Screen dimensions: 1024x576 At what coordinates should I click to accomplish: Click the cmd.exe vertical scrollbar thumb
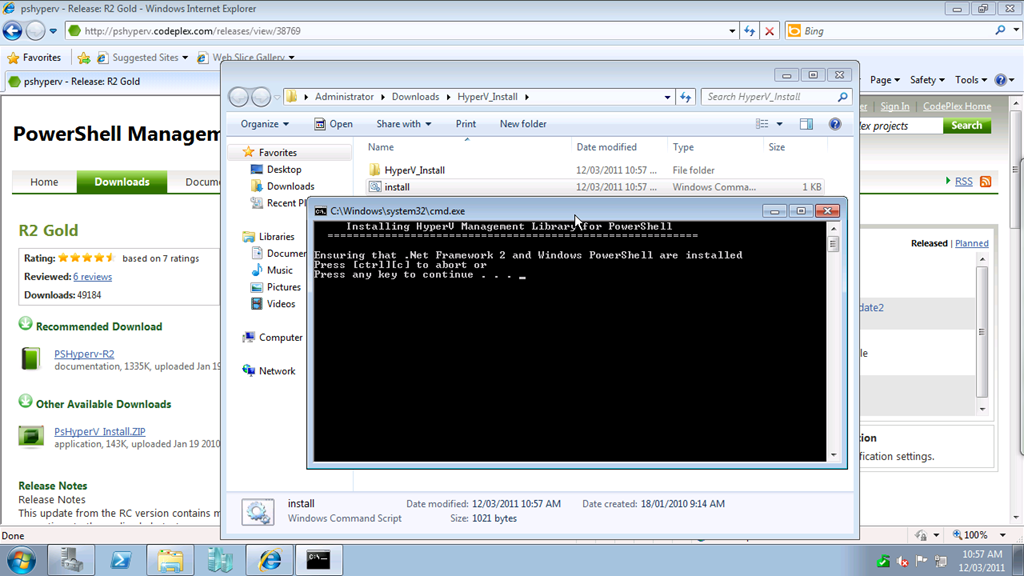[x=833, y=244]
